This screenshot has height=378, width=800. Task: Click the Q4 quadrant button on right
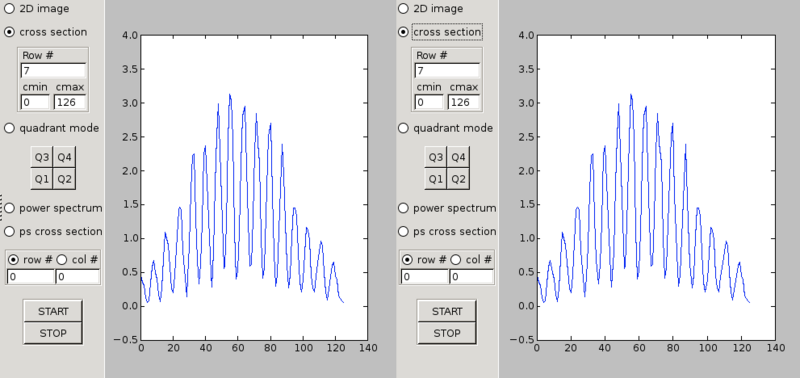click(458, 157)
